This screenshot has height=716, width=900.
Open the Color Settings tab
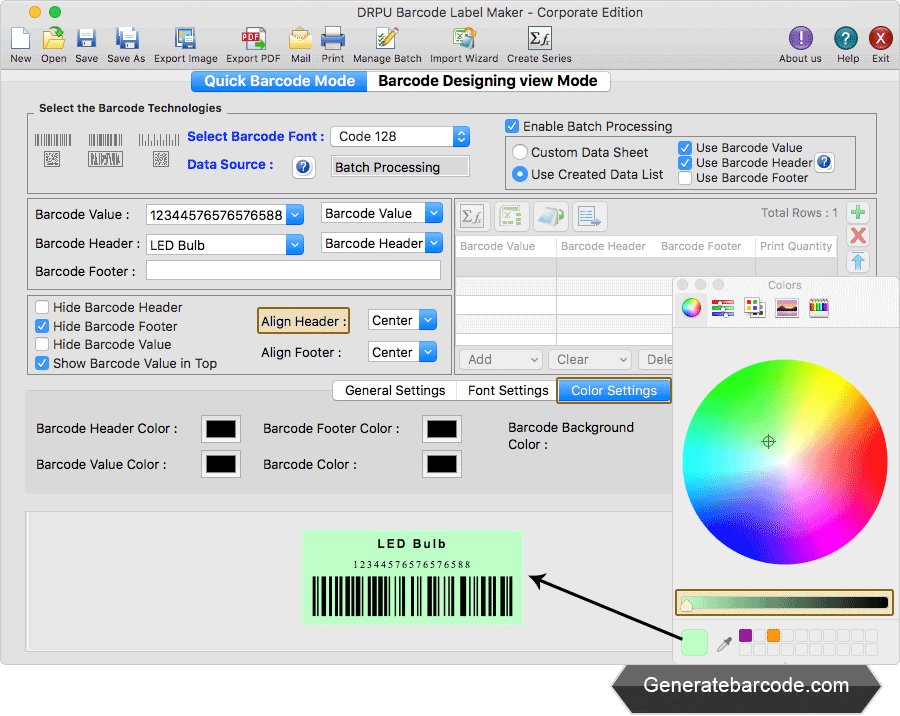[614, 390]
